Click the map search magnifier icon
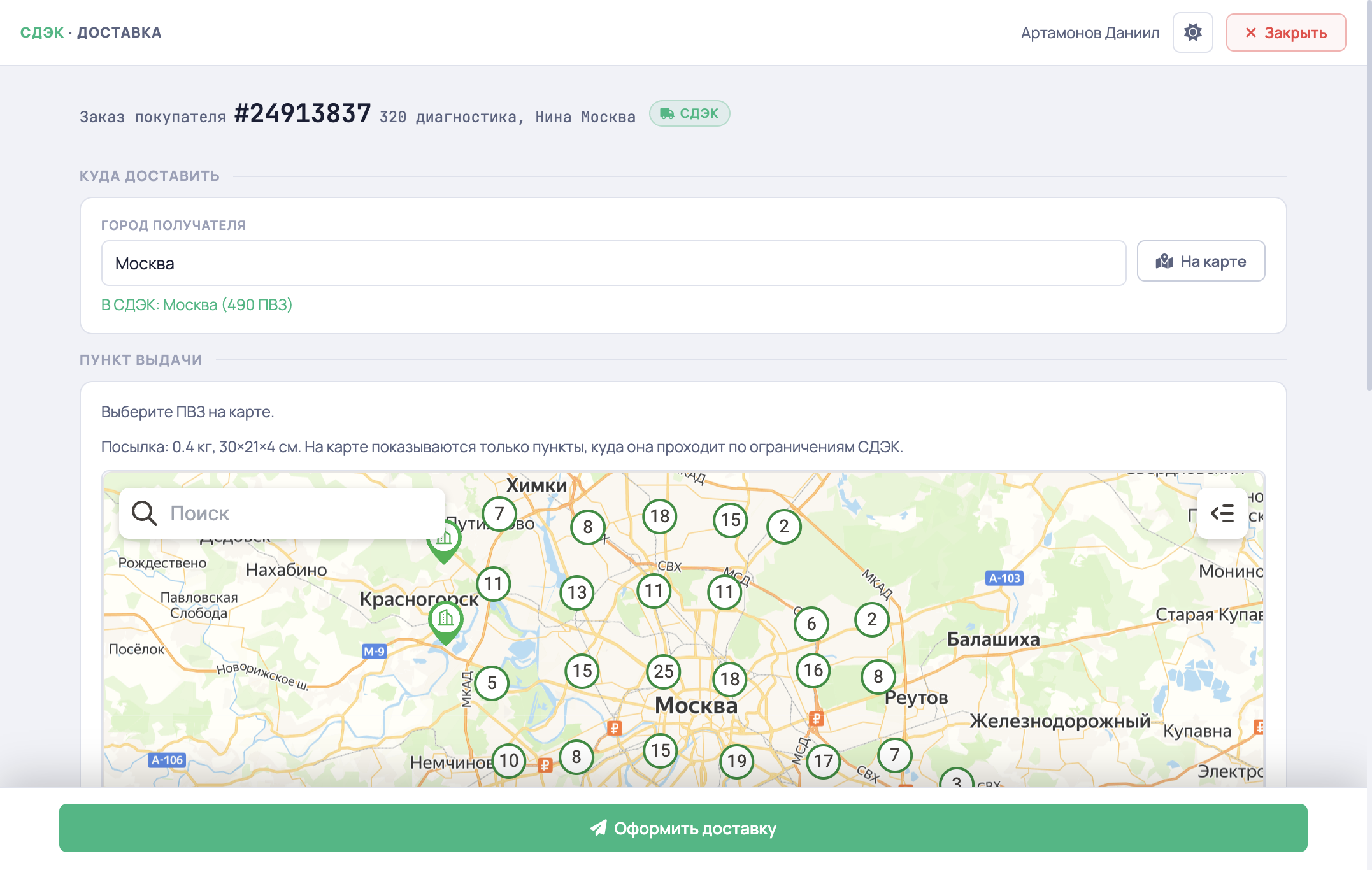 (x=144, y=513)
